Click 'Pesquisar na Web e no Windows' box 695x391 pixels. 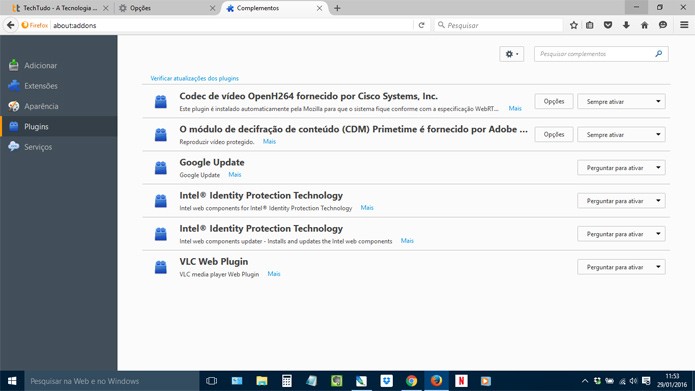pos(112,381)
